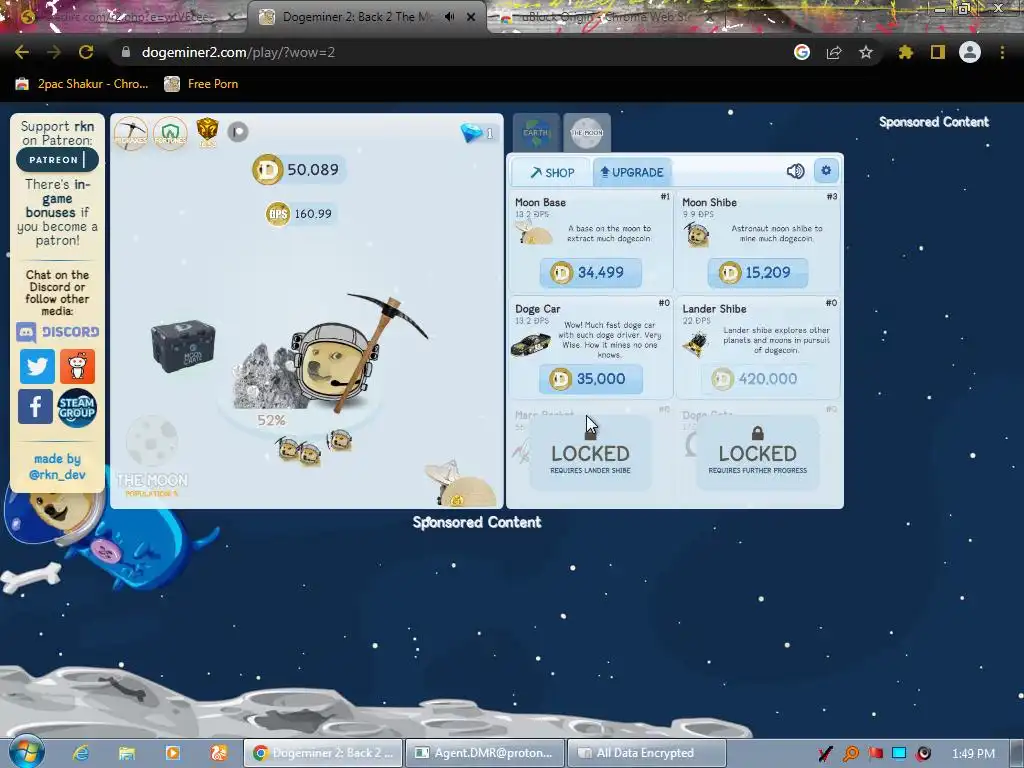Open the 2pac Shakur bookmark
The height and width of the screenshot is (768, 1024).
click(82, 84)
